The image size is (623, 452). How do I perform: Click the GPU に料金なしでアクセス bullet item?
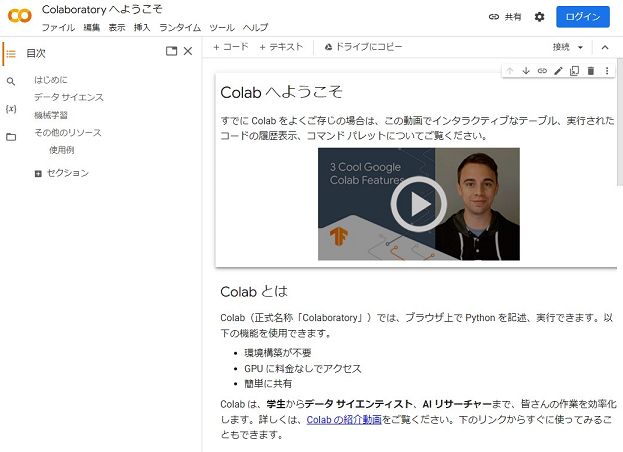point(303,369)
